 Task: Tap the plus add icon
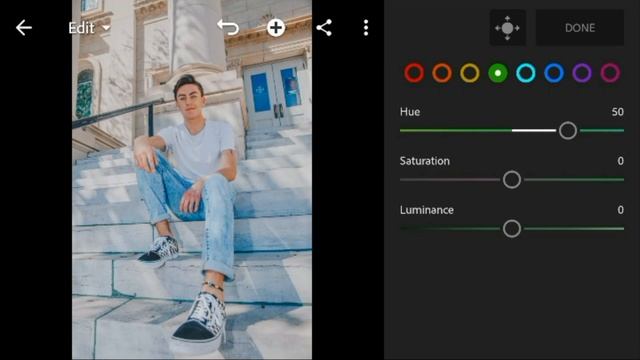point(276,28)
